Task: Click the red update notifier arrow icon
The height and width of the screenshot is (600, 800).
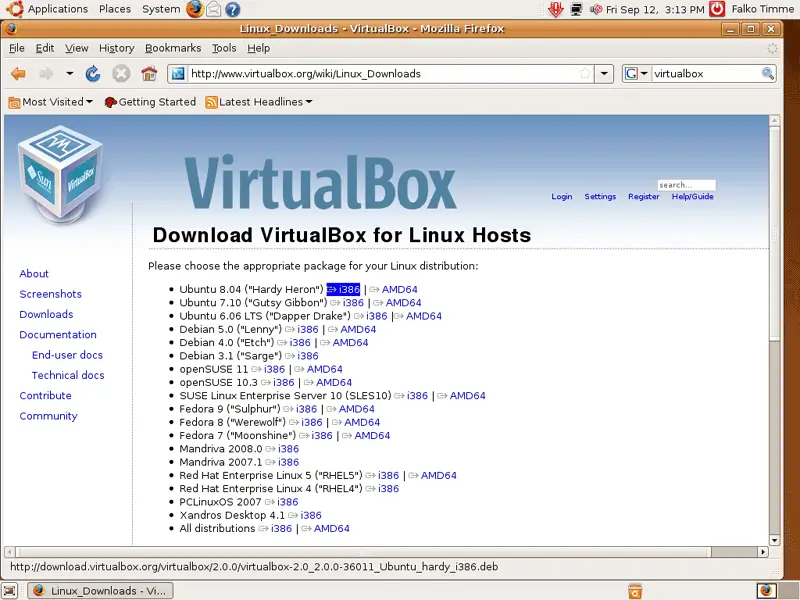Action: 555,9
